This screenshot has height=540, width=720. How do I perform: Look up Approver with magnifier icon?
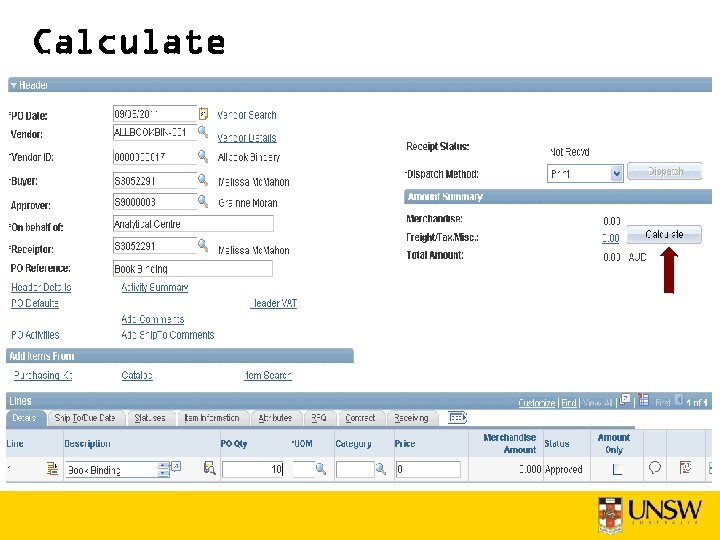coord(202,201)
